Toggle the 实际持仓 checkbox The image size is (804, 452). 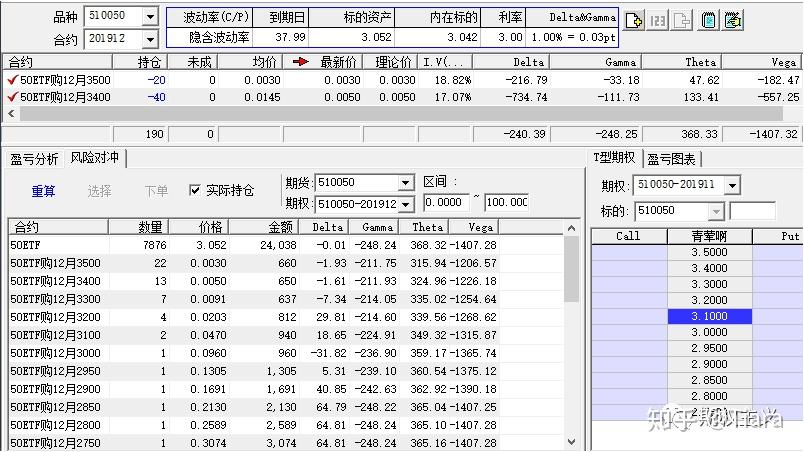tap(194, 191)
